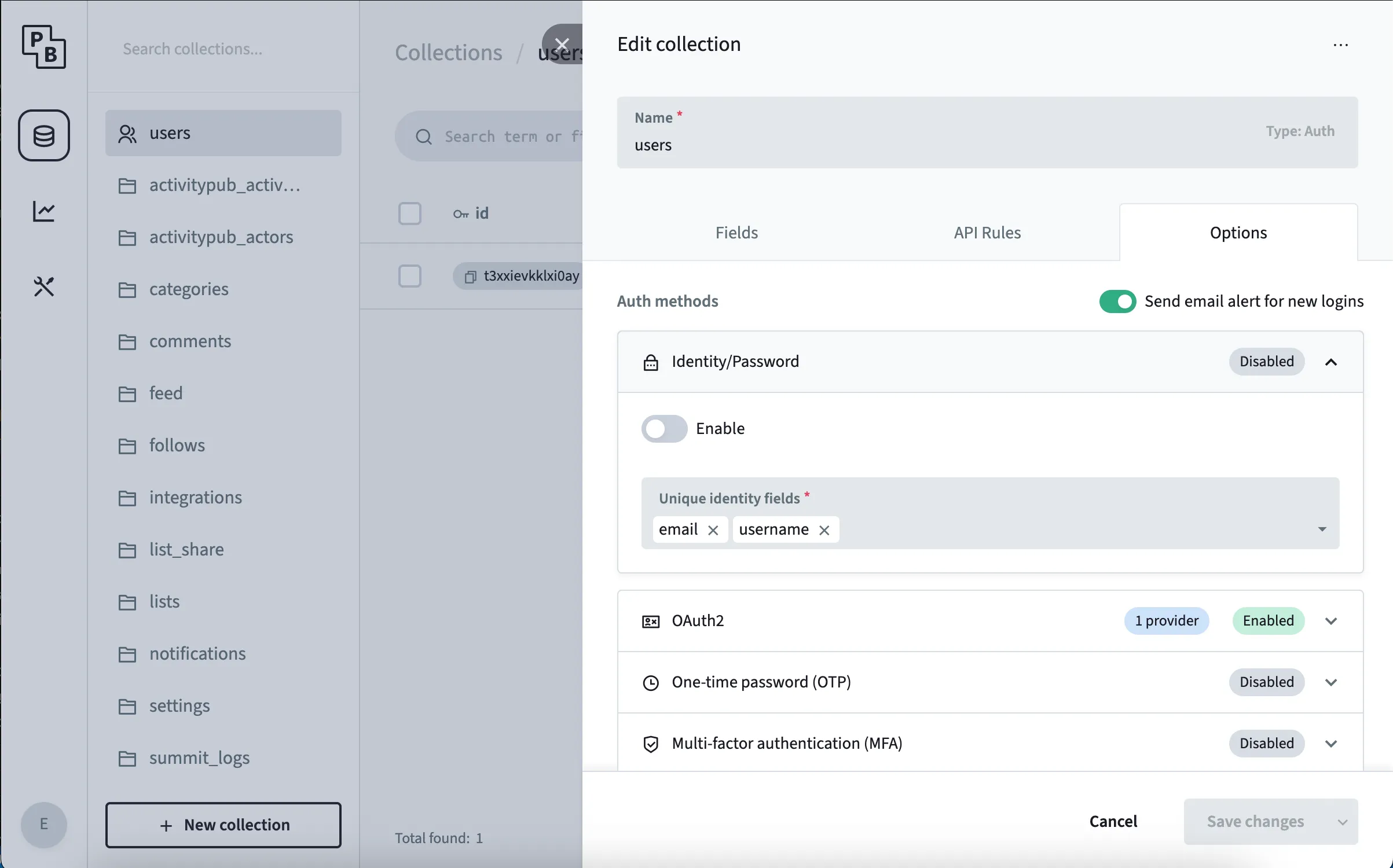Open the Collections section in the sidebar
Viewport: 1393px width, 868px height.
(x=44, y=135)
